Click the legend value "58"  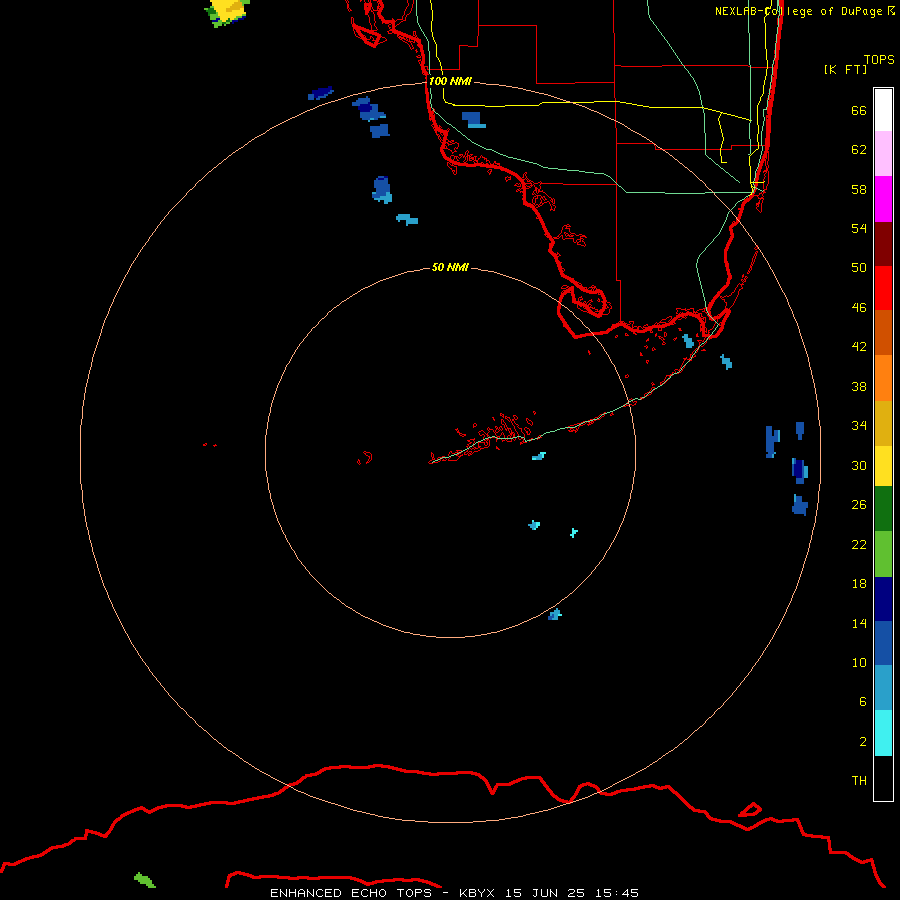click(x=859, y=189)
